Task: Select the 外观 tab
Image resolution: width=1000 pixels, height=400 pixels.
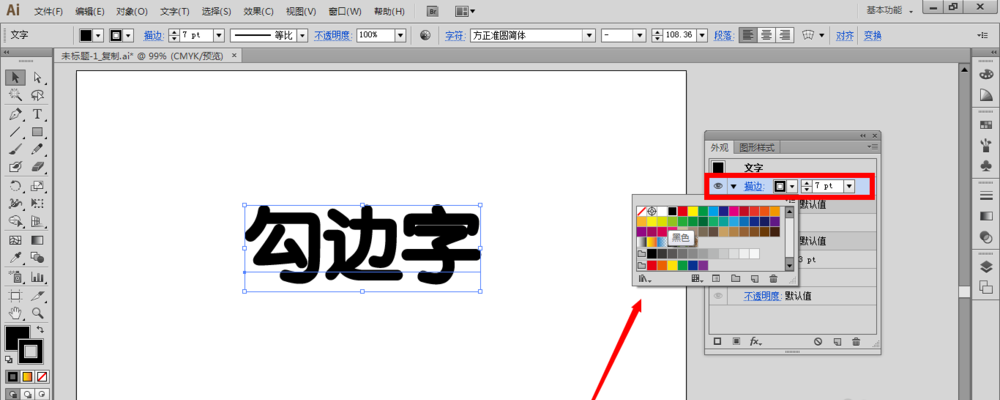Action: click(720, 148)
